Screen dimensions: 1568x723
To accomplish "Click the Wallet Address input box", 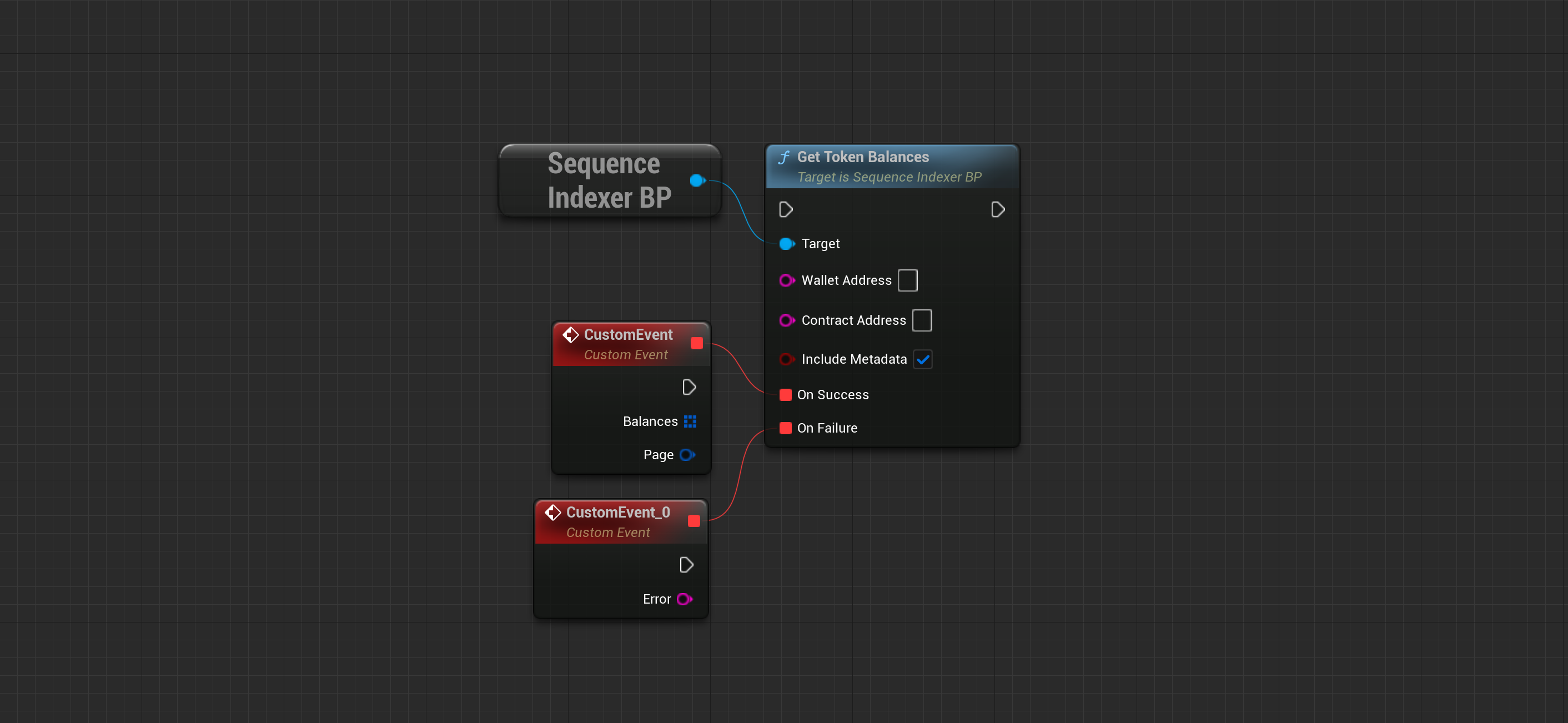I will click(x=907, y=280).
